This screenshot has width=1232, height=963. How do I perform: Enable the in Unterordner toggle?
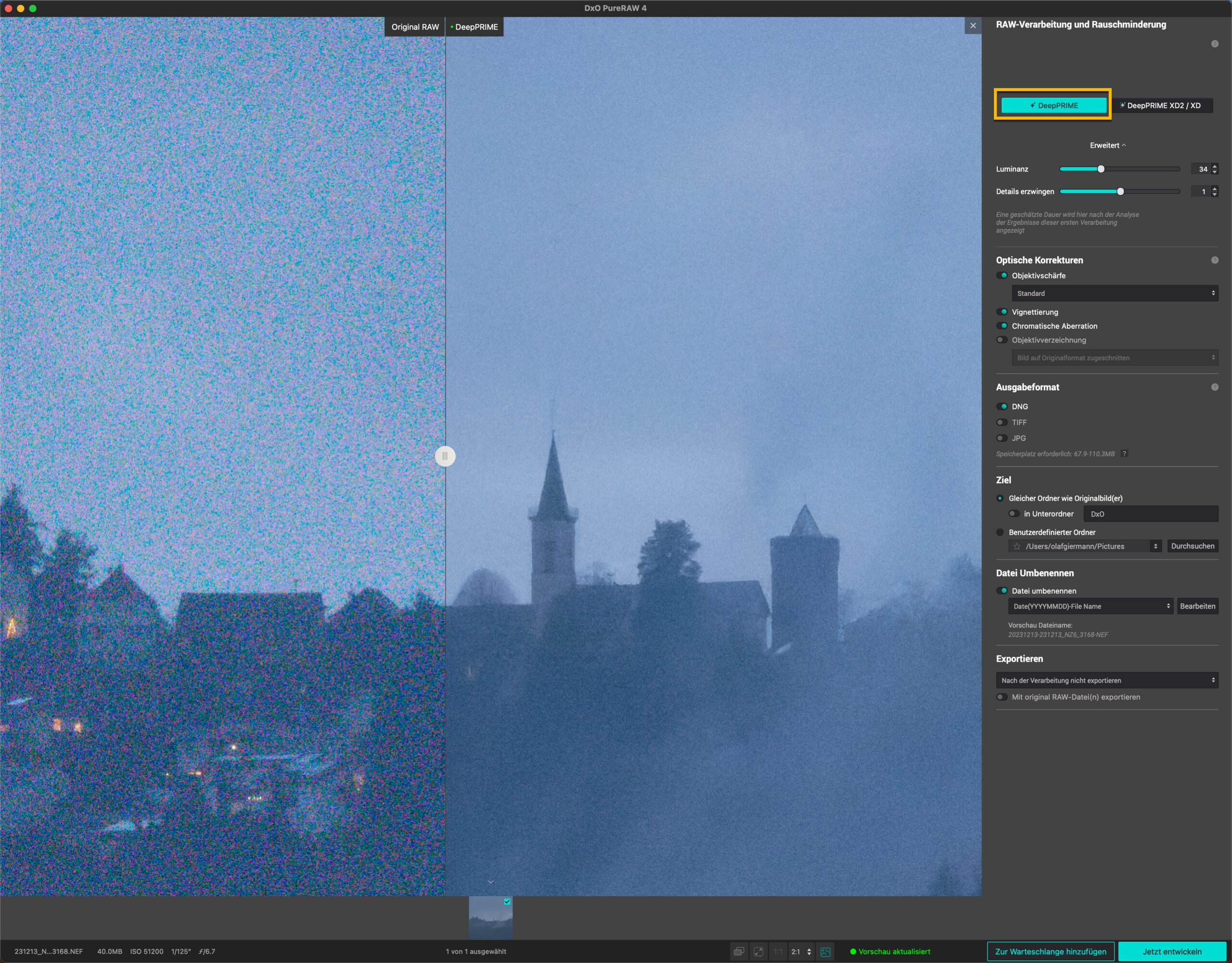point(1014,514)
